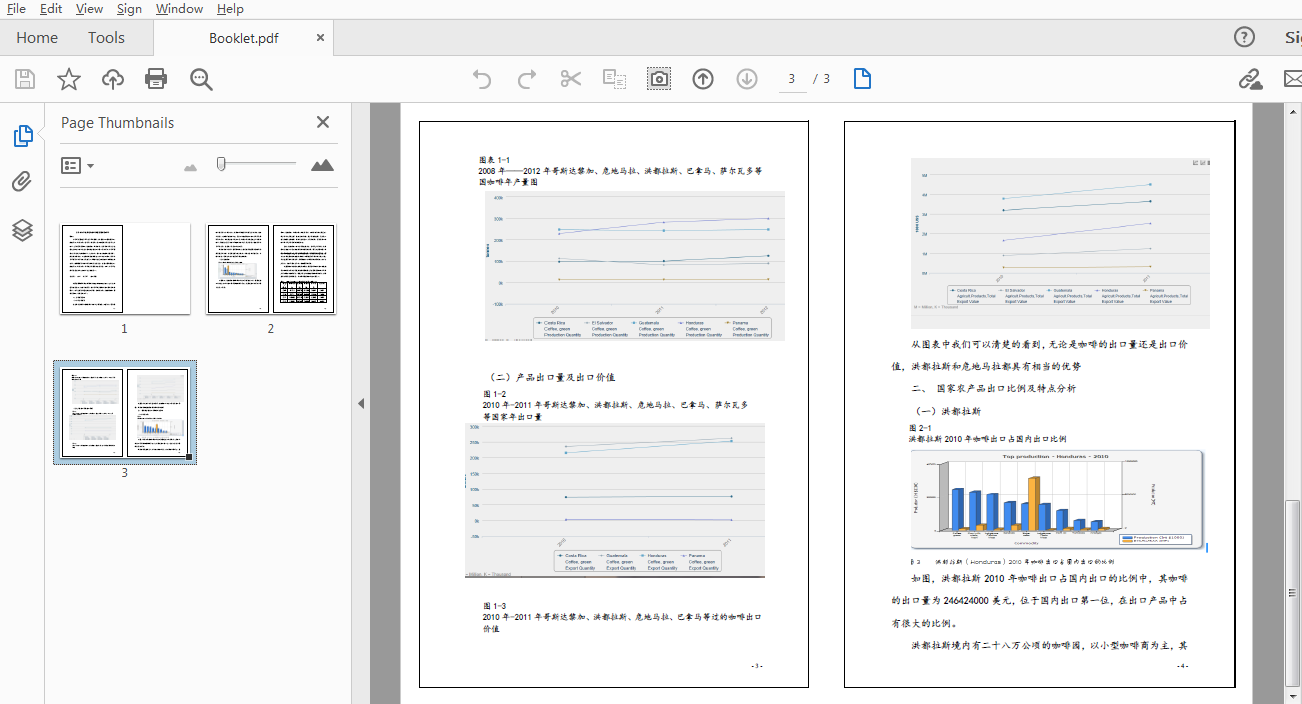Image resolution: width=1302 pixels, height=704 pixels.
Task: Open the Edit menu
Action: (51, 9)
